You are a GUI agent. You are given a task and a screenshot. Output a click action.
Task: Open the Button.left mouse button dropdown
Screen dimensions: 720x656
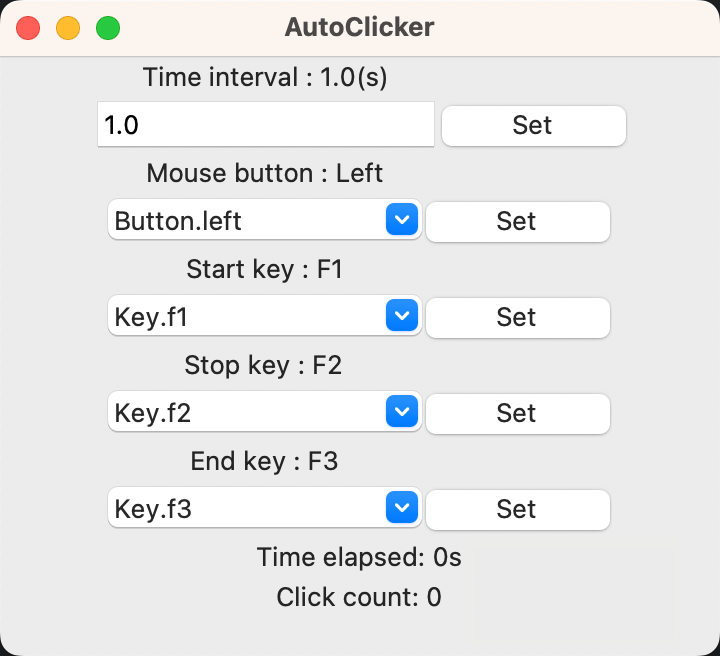click(x=248, y=221)
